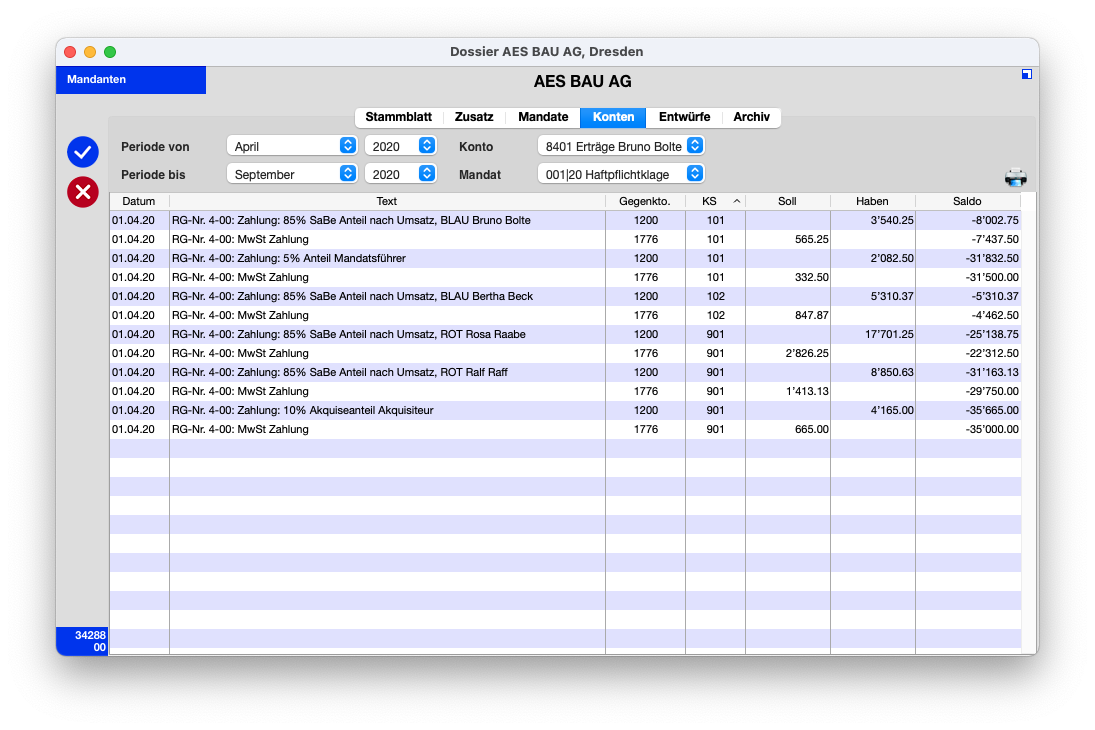Viewport: 1095px width, 730px height.
Task: Print the account list with the printer icon
Action: click(x=1015, y=177)
